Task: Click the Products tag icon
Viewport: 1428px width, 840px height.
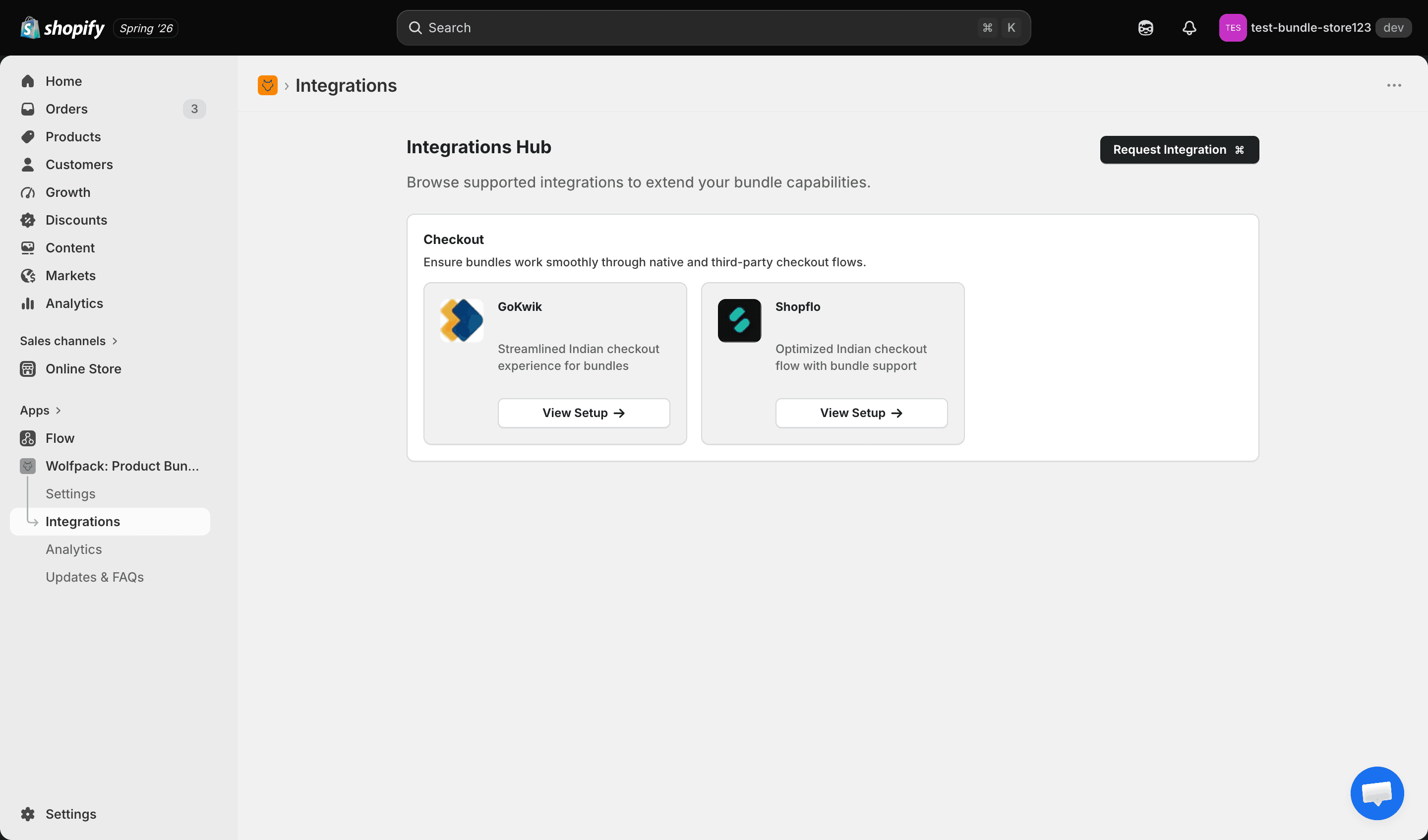Action: pyautogui.click(x=28, y=136)
